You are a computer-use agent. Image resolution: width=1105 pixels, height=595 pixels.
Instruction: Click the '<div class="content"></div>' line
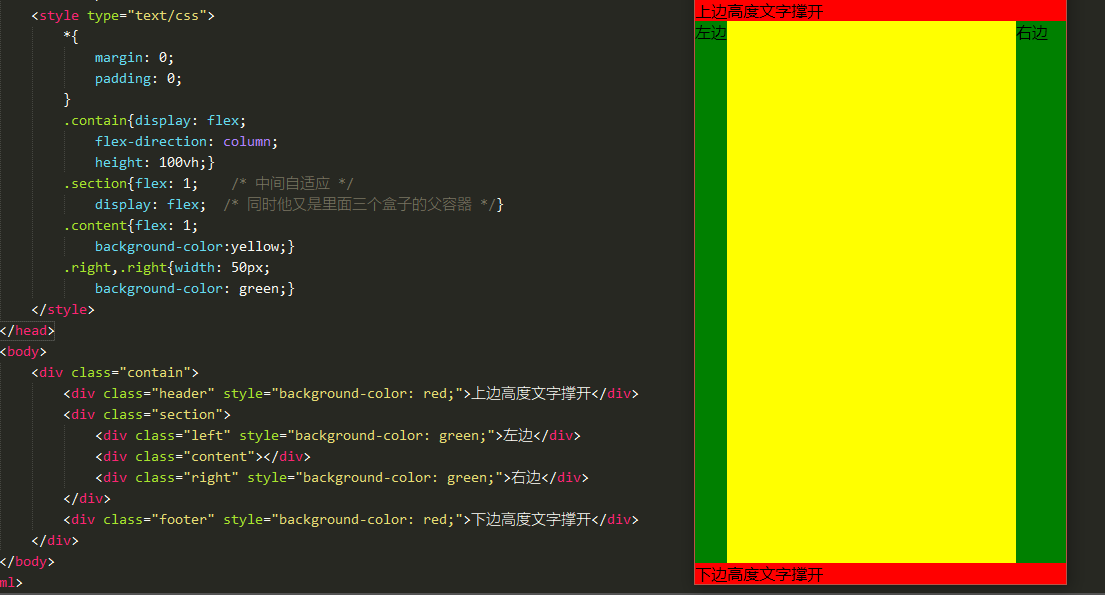(202, 457)
